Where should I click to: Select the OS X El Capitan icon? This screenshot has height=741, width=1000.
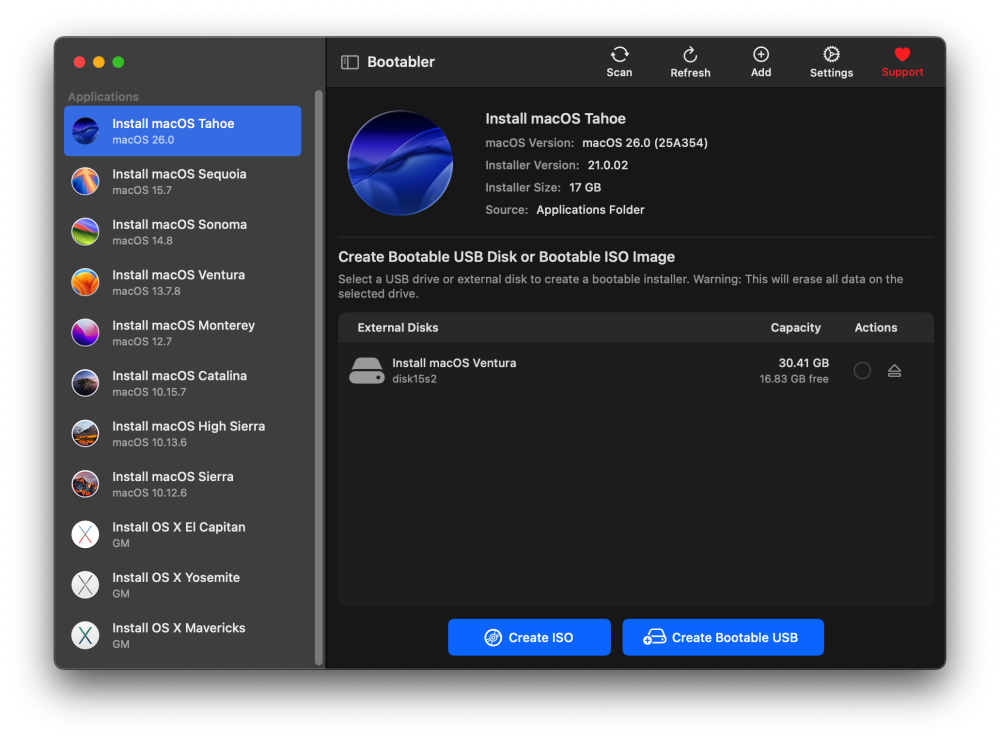click(85, 534)
